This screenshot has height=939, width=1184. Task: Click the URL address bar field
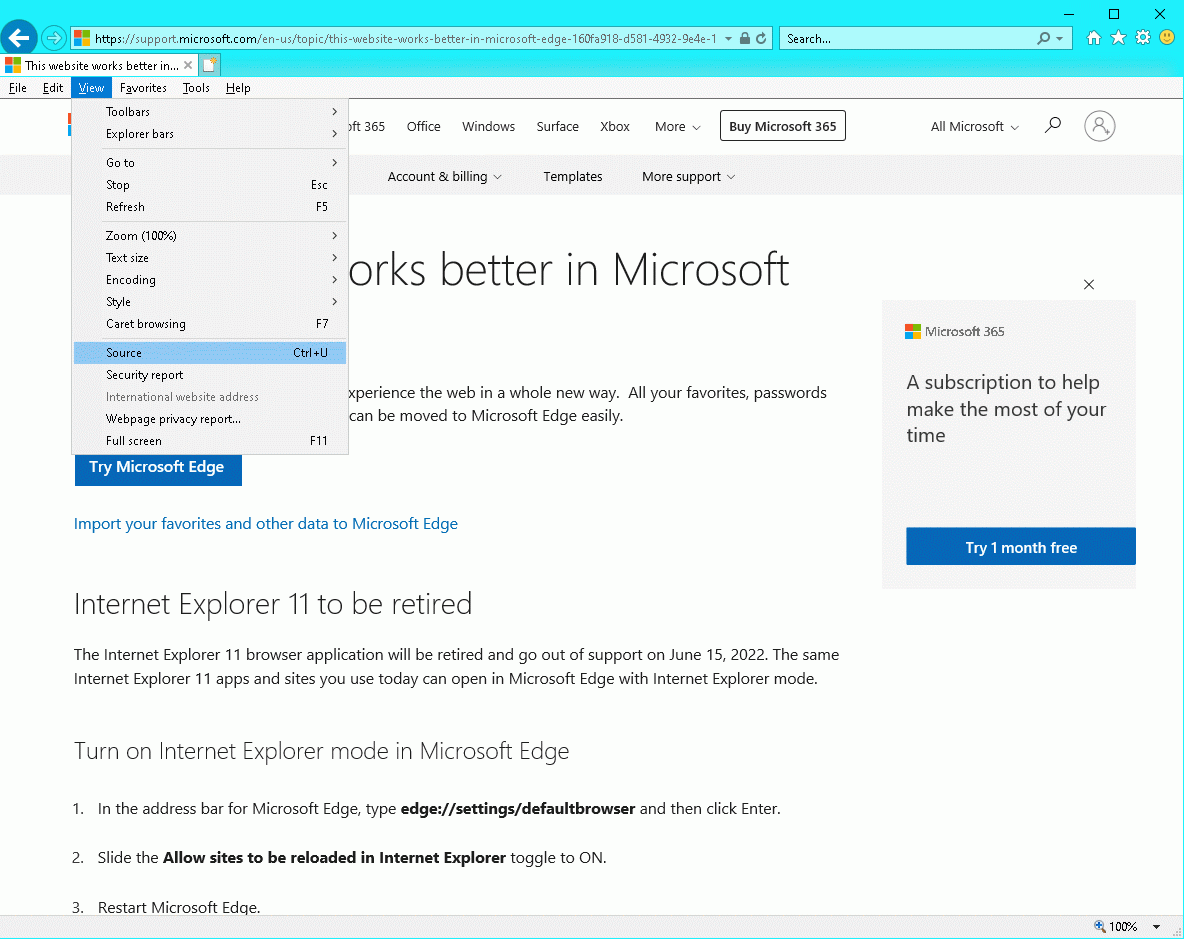[405, 38]
